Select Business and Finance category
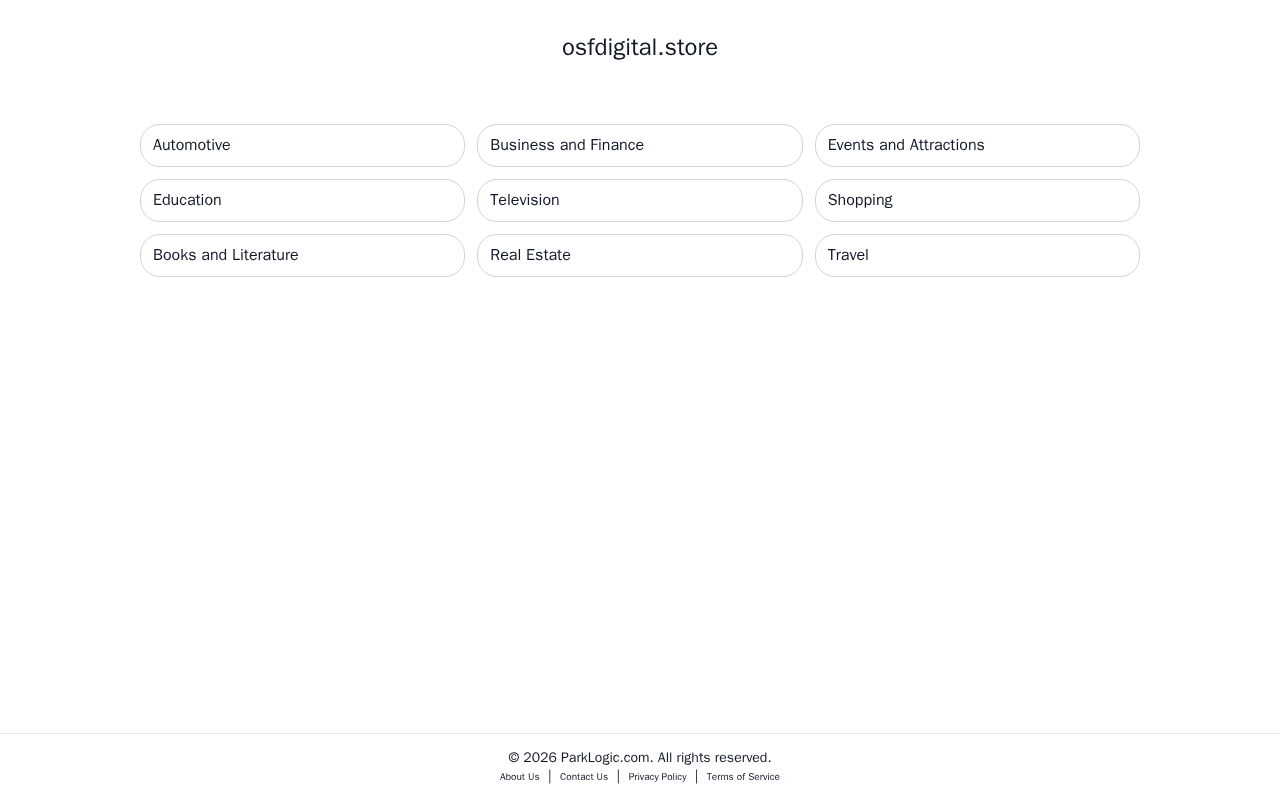This screenshot has width=1280, height=800. pos(640,145)
